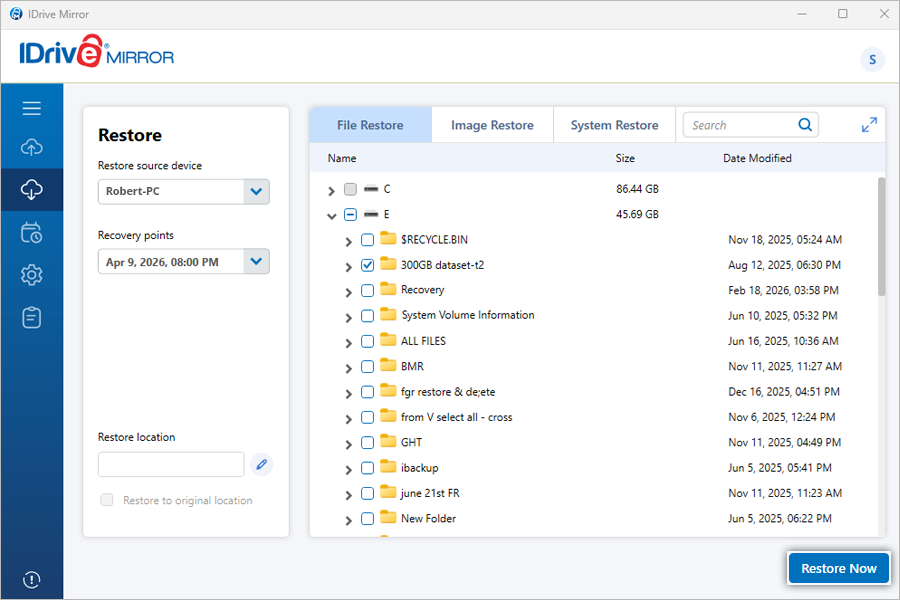Open the logs clipboard icon in sidebar
Image resolution: width=900 pixels, height=600 pixels.
point(31,317)
